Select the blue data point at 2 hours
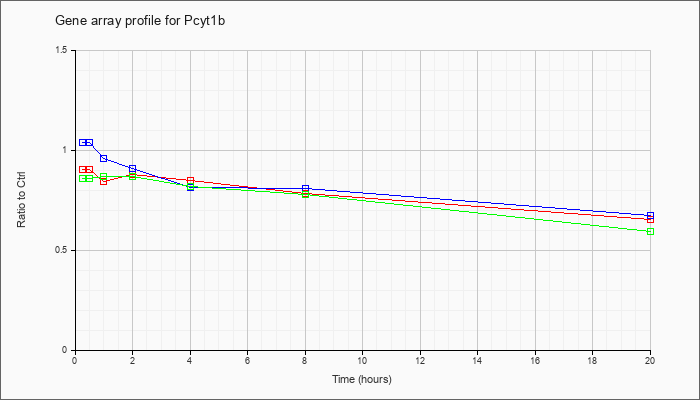700x400 pixels. tap(133, 168)
